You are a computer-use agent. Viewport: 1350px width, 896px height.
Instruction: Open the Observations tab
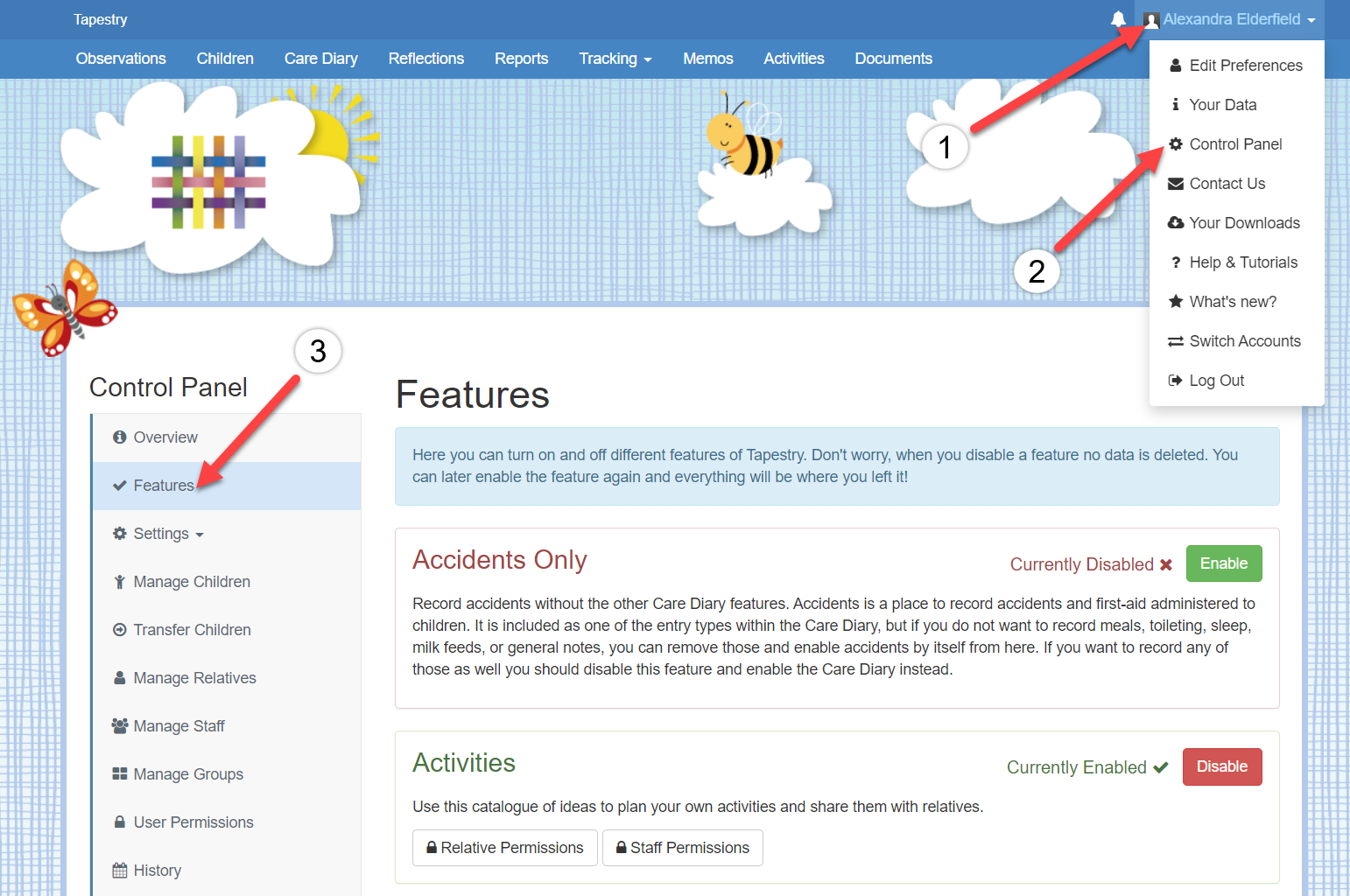[121, 59]
